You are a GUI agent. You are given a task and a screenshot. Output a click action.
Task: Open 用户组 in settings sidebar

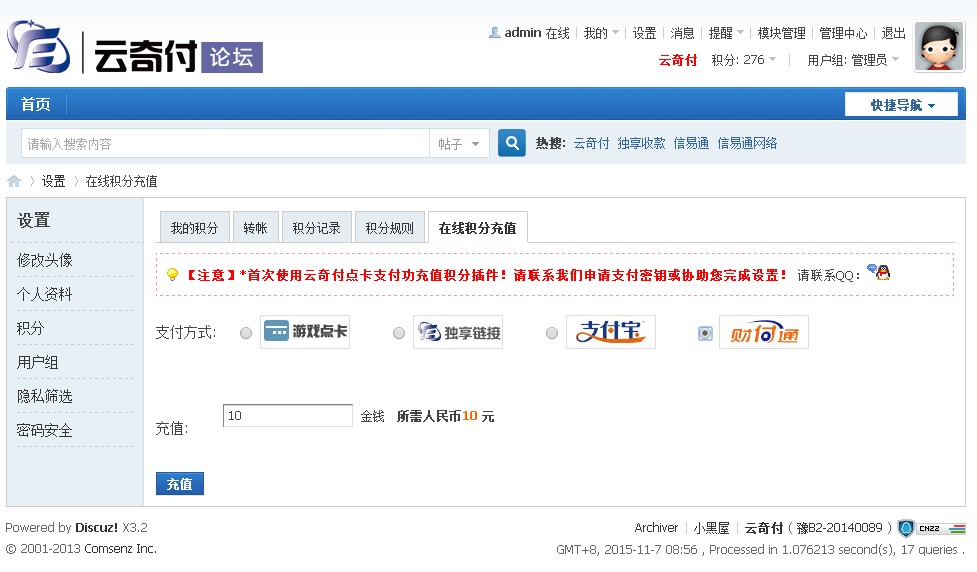click(37, 362)
